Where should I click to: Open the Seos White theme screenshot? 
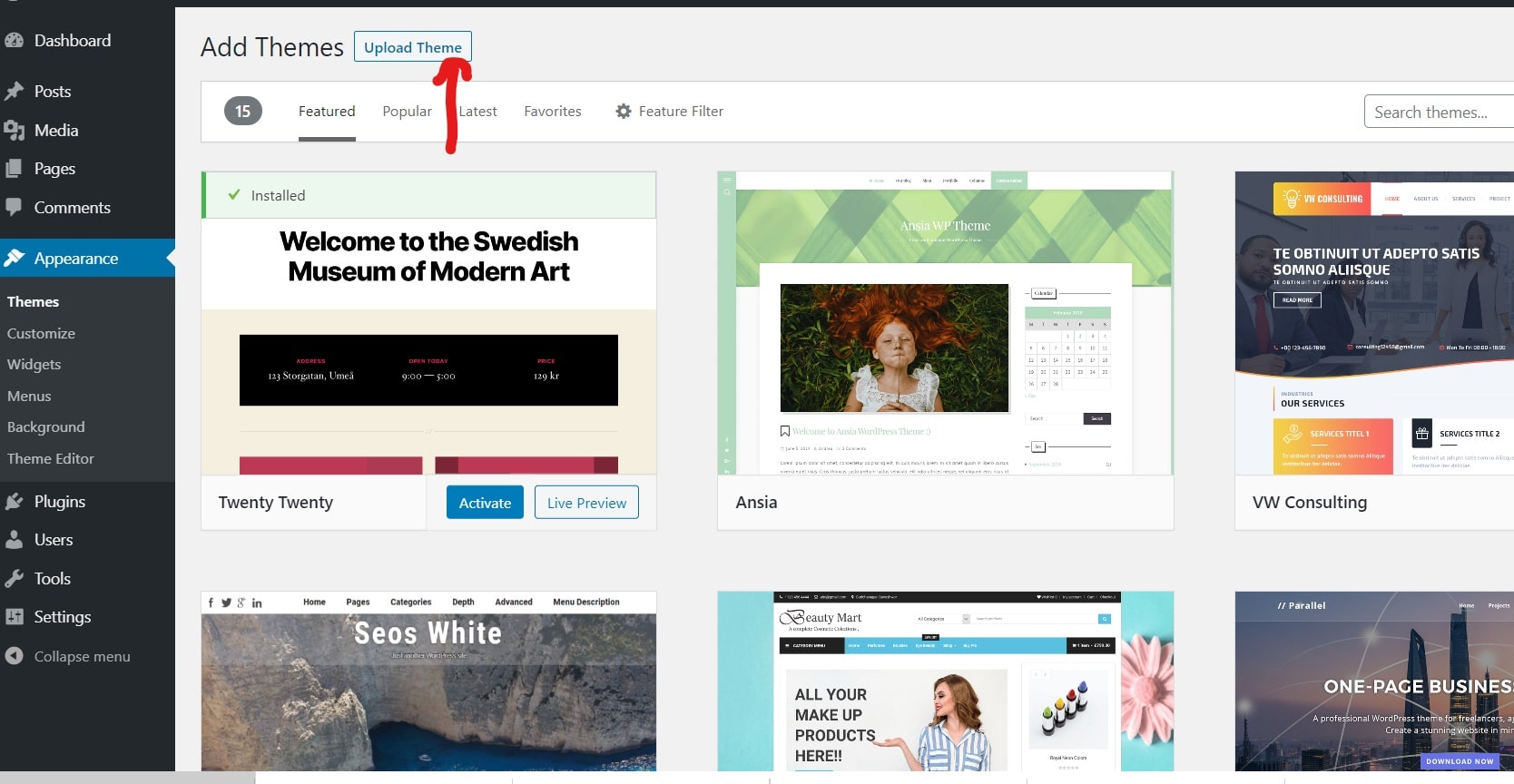click(428, 681)
